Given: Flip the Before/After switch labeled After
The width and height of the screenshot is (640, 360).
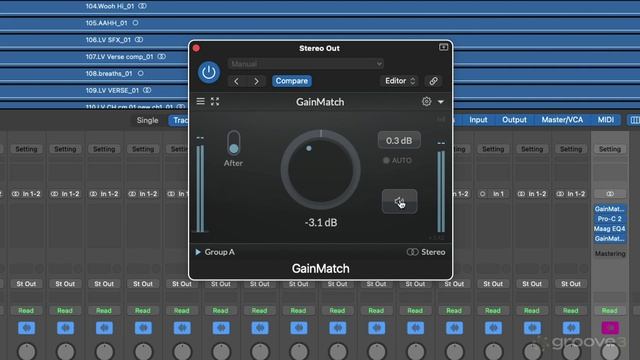Looking at the screenshot, I should pos(234,143).
